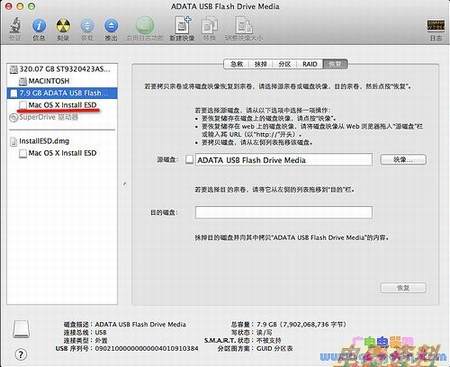Switch to the 分区 (Partition) tab
The width and height of the screenshot is (450, 367).
click(x=285, y=64)
